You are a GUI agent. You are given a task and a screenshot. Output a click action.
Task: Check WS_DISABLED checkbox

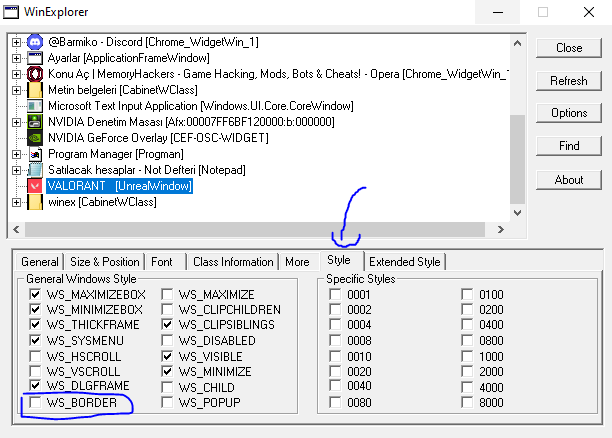pyautogui.click(x=167, y=340)
